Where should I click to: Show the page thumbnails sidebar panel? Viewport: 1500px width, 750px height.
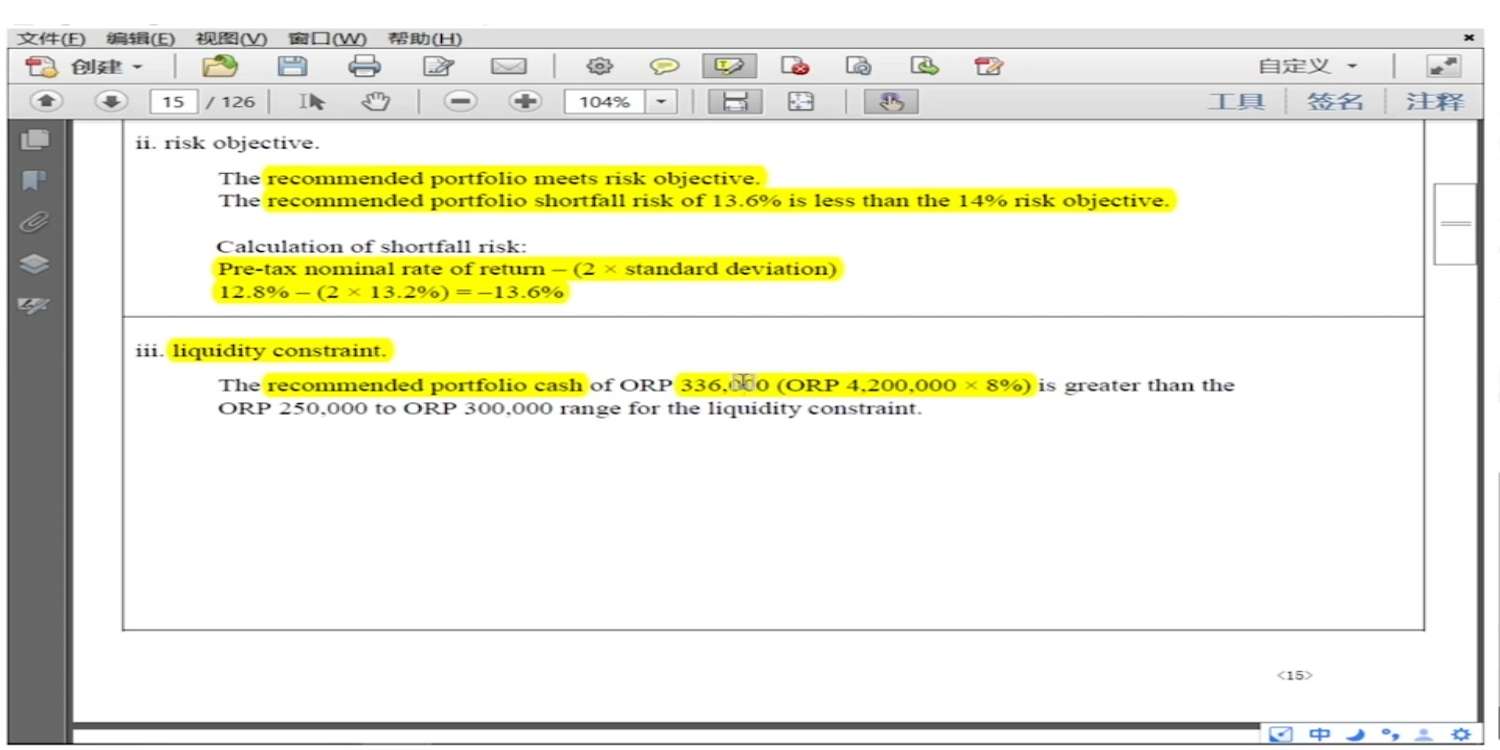click(35, 140)
